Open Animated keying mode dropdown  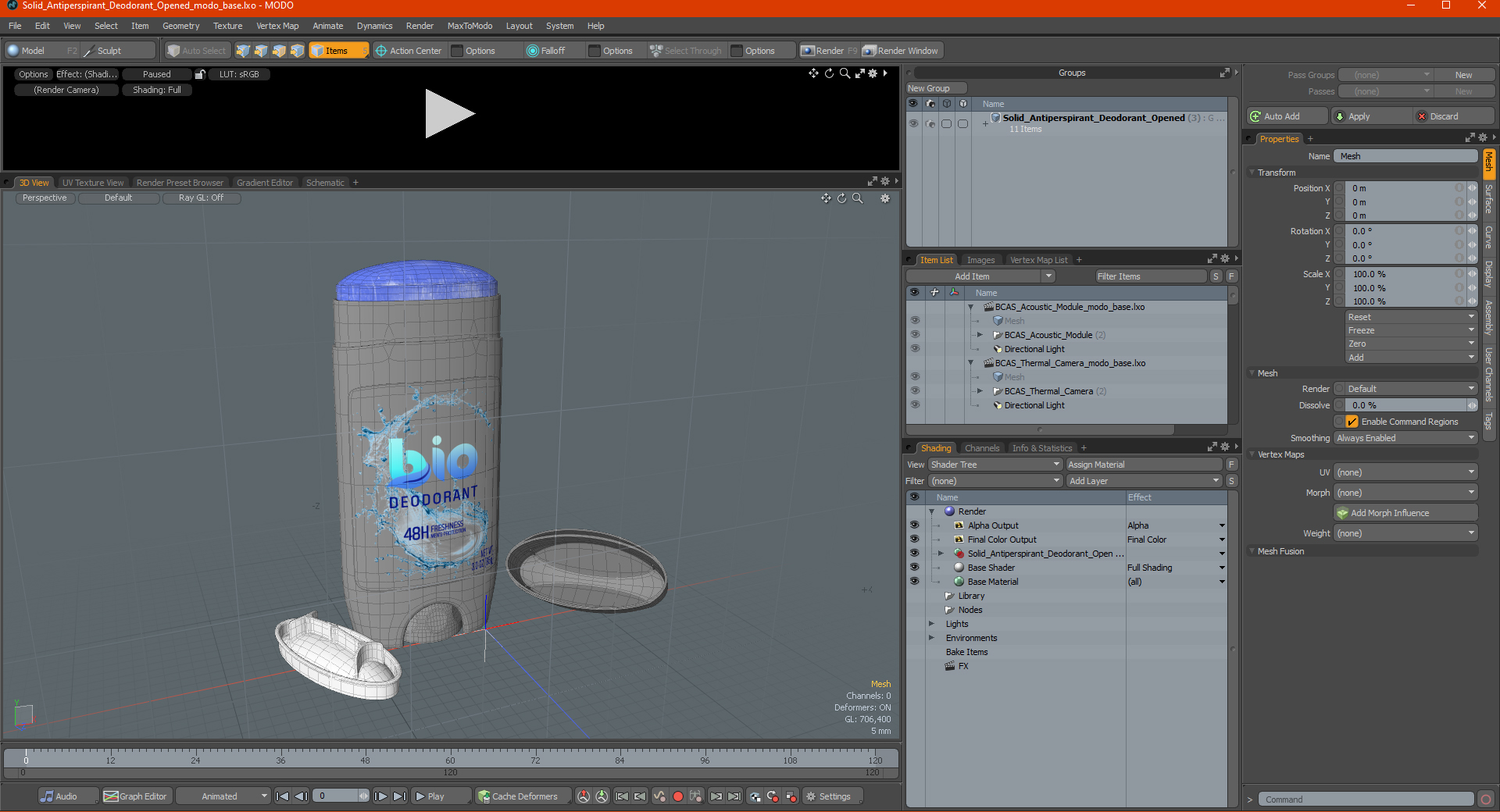[x=223, y=796]
